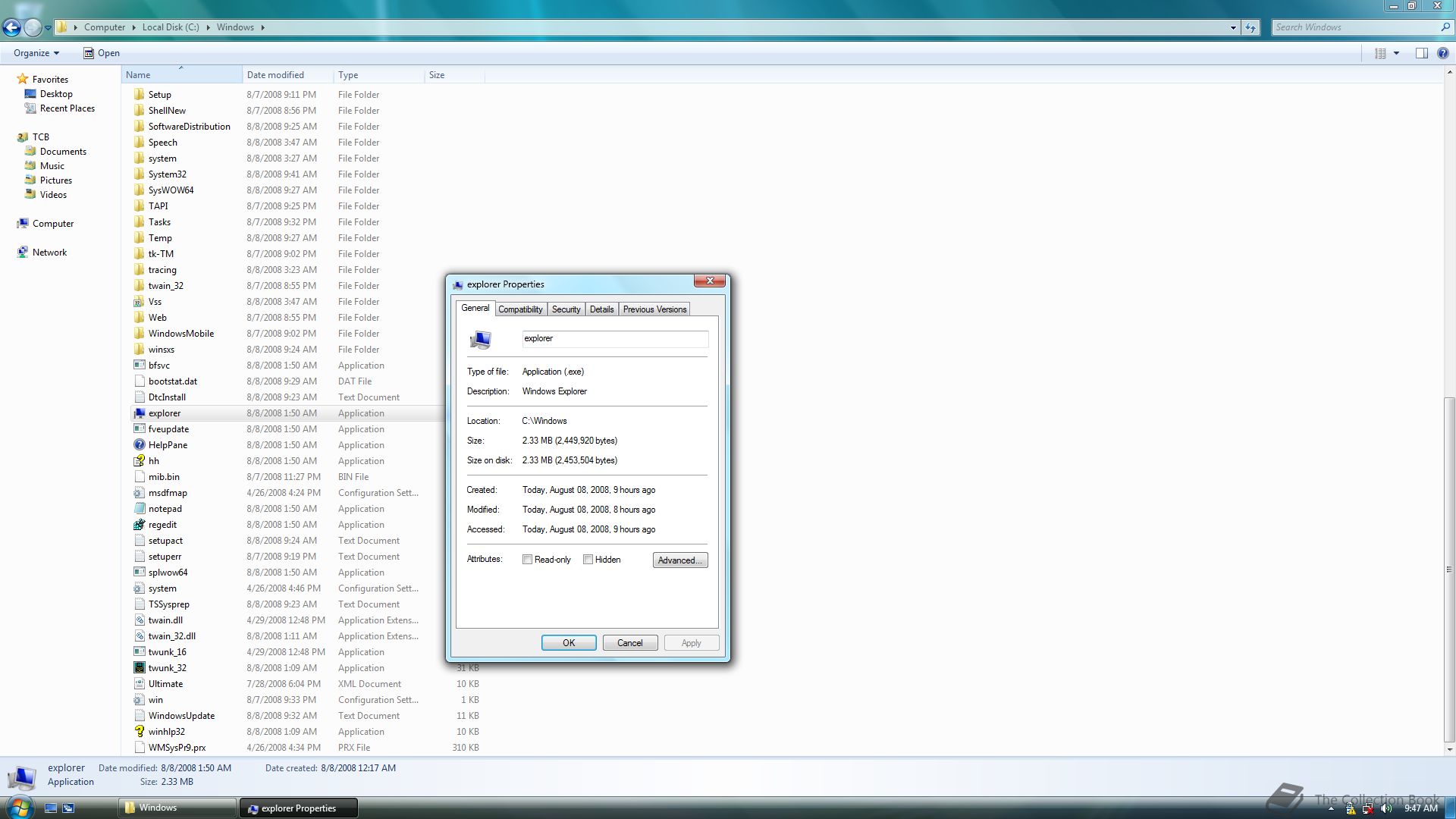Screen dimensions: 1456x819
Task: Select the twunk_32 application icon
Action: pos(140,668)
